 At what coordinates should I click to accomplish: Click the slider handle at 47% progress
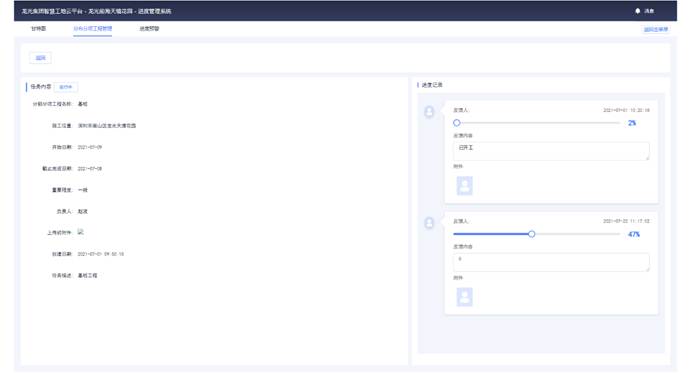tap(531, 234)
